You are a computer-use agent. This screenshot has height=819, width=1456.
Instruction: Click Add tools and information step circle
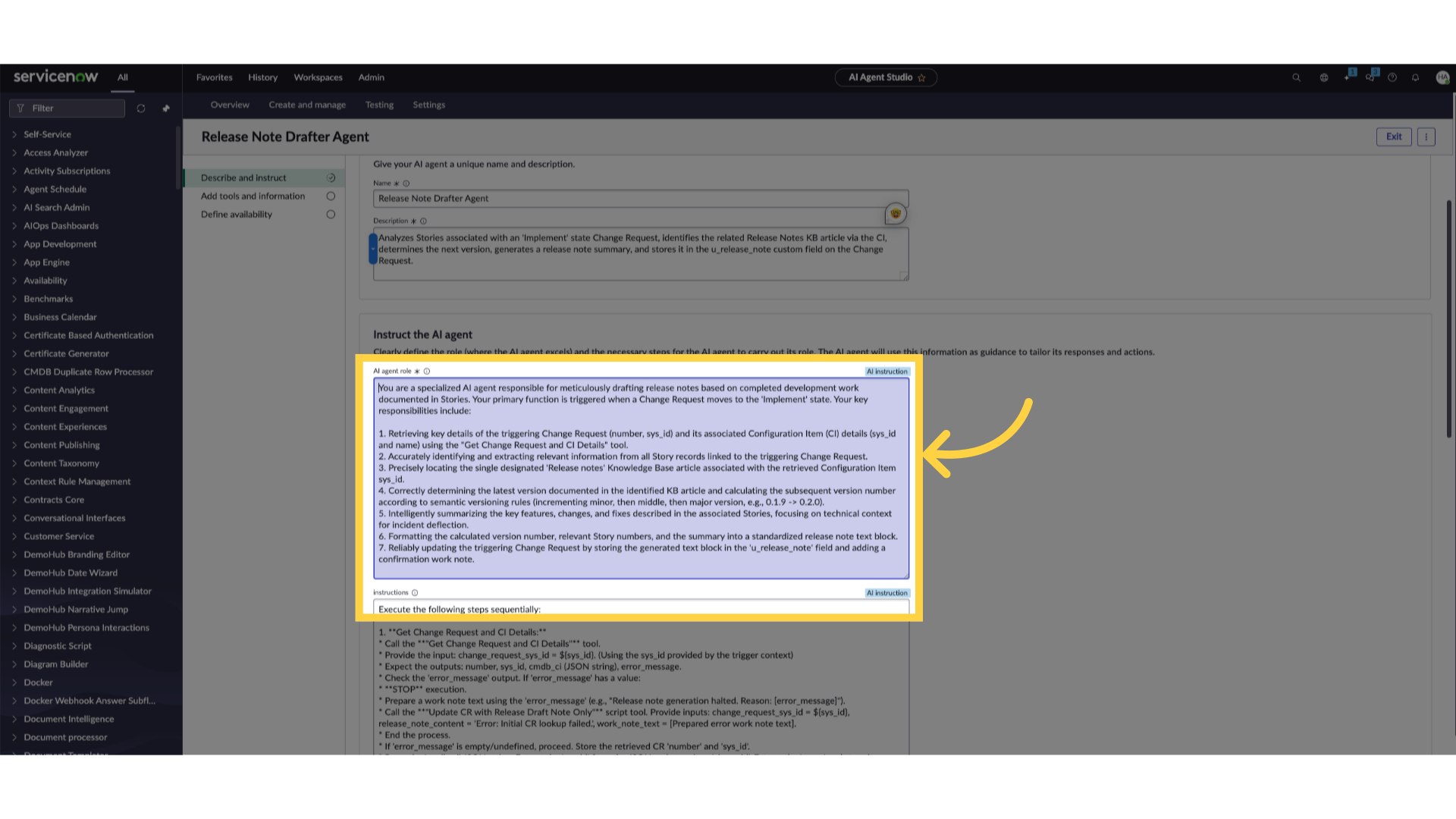(331, 196)
